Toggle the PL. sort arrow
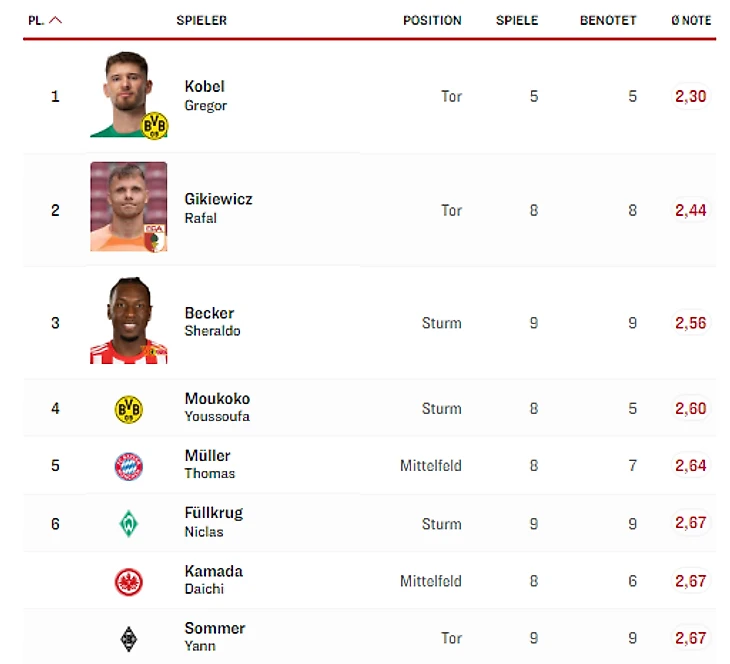Viewport: 730px width, 664px height. 55,20
